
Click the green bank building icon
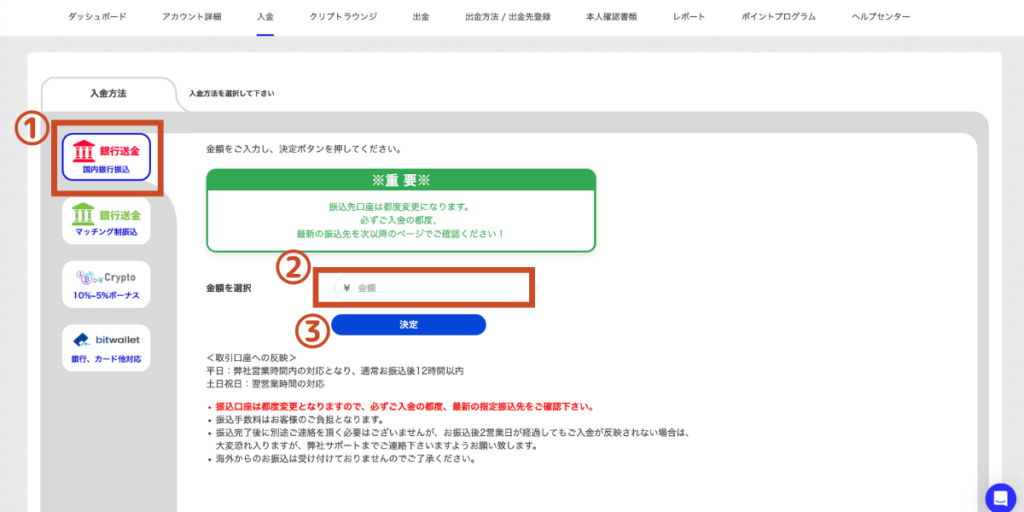tap(84, 214)
